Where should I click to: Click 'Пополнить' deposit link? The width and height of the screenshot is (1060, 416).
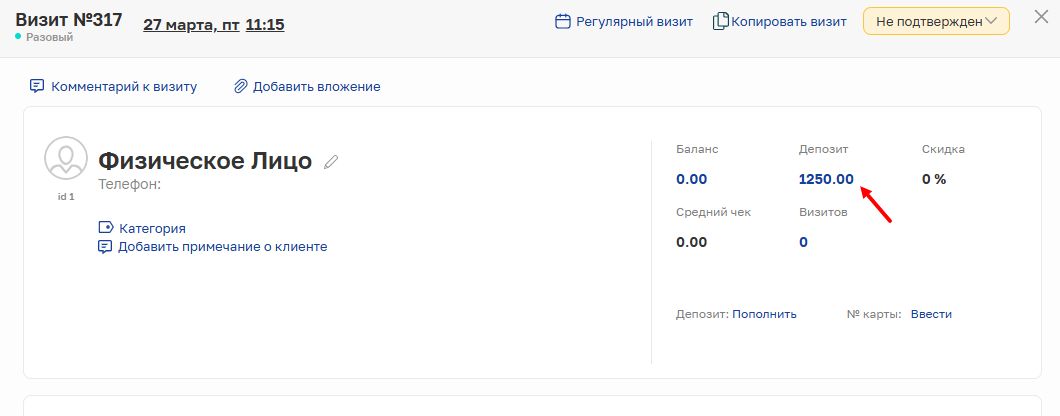click(764, 314)
